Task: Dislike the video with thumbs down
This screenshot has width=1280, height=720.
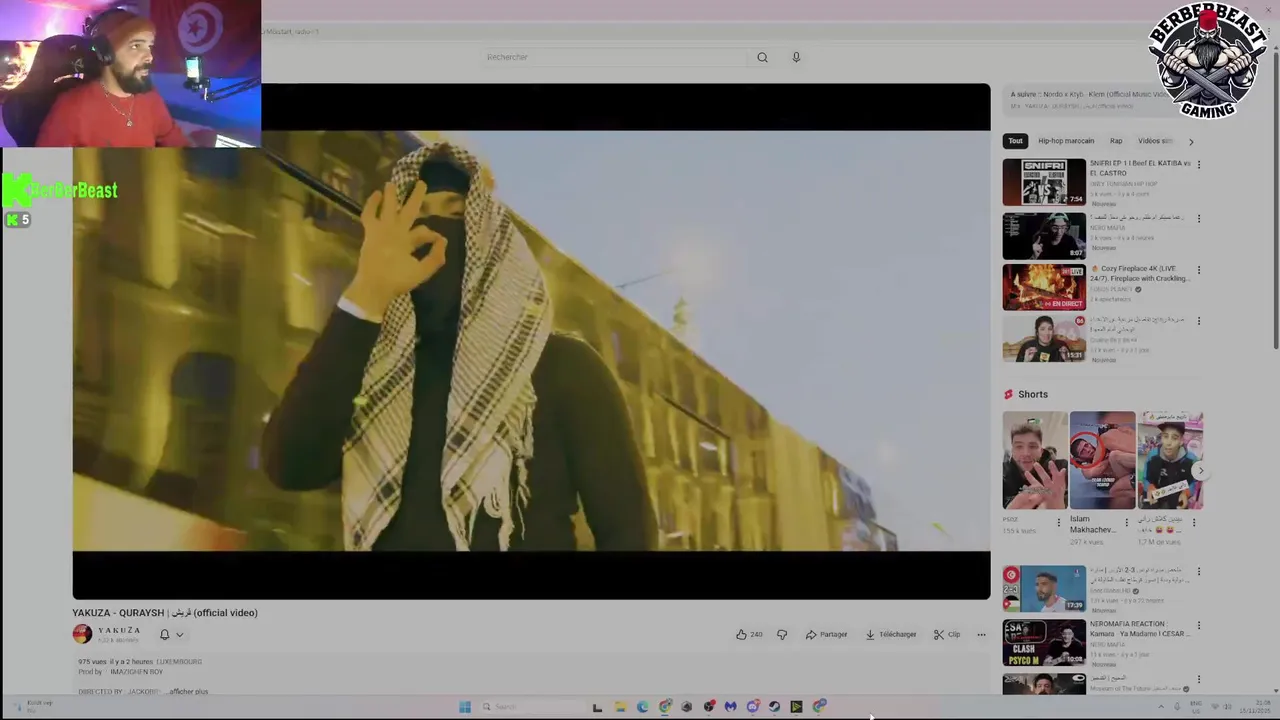Action: [x=782, y=634]
